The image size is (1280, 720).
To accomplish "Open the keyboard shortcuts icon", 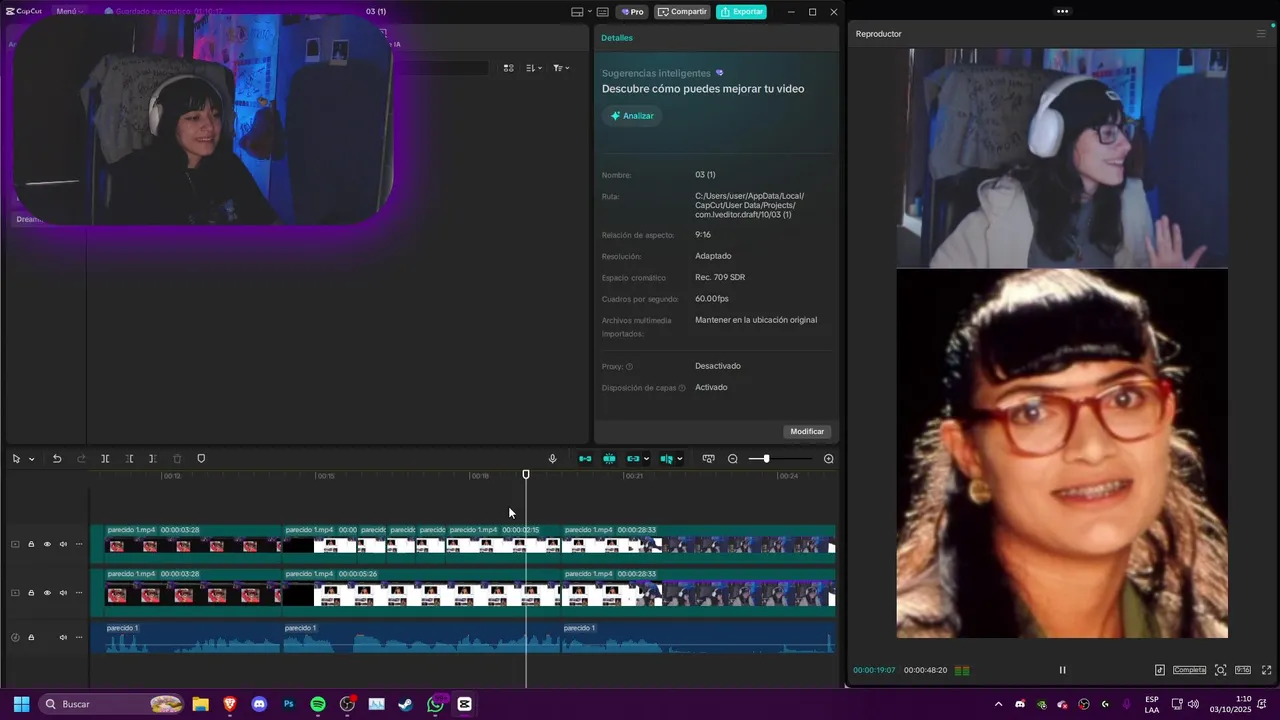I will click(603, 12).
